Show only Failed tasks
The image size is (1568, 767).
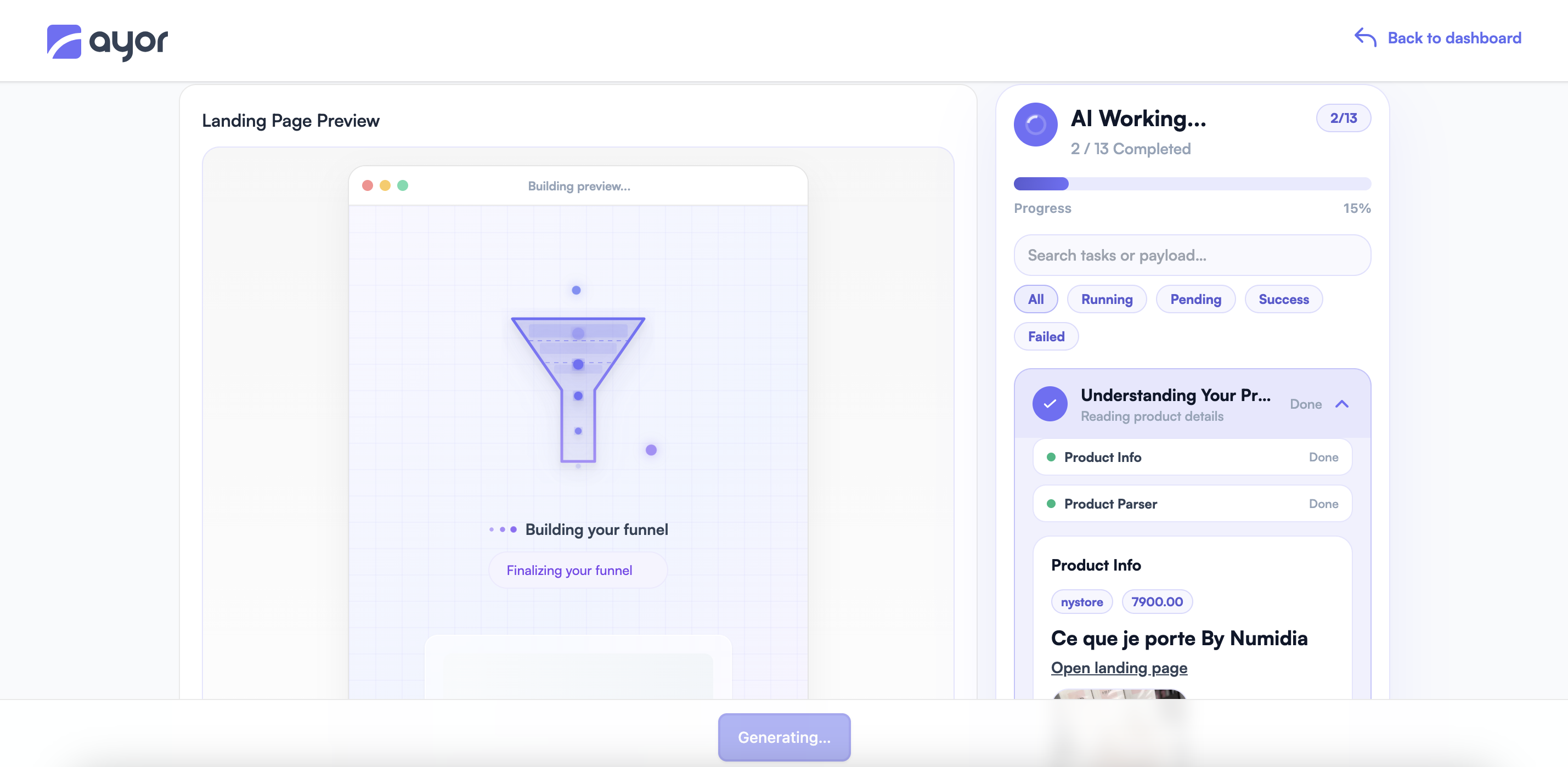[x=1046, y=337]
